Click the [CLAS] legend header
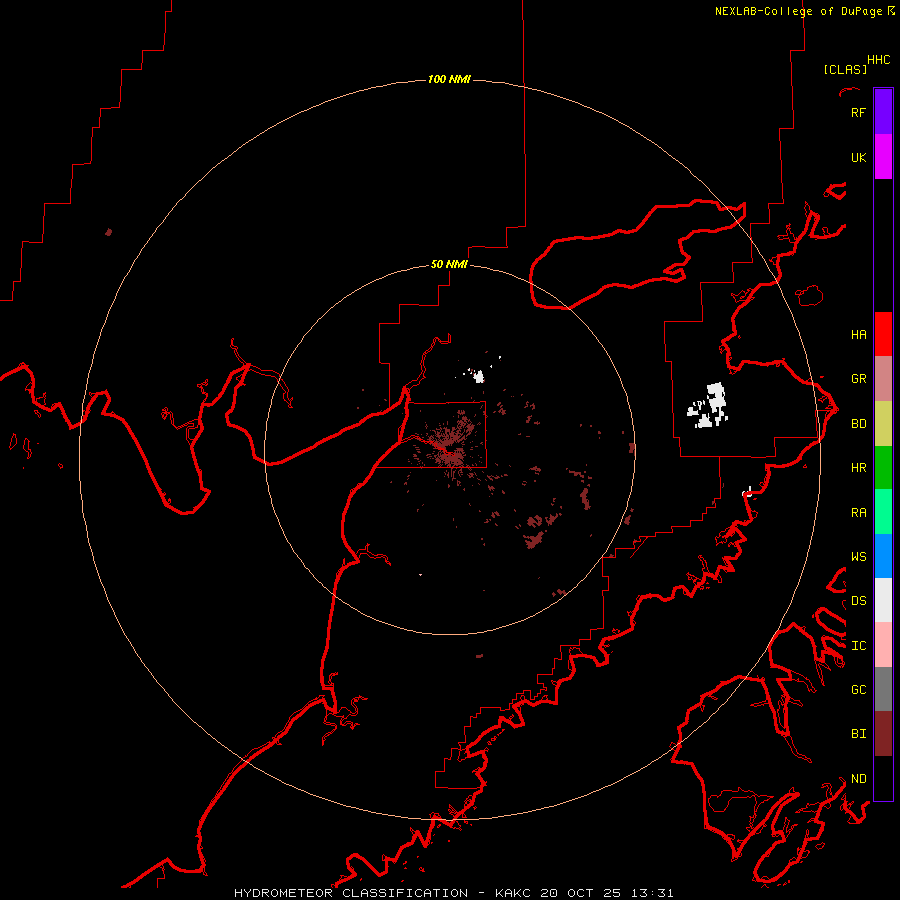Image resolution: width=900 pixels, height=900 pixels. [x=845, y=69]
